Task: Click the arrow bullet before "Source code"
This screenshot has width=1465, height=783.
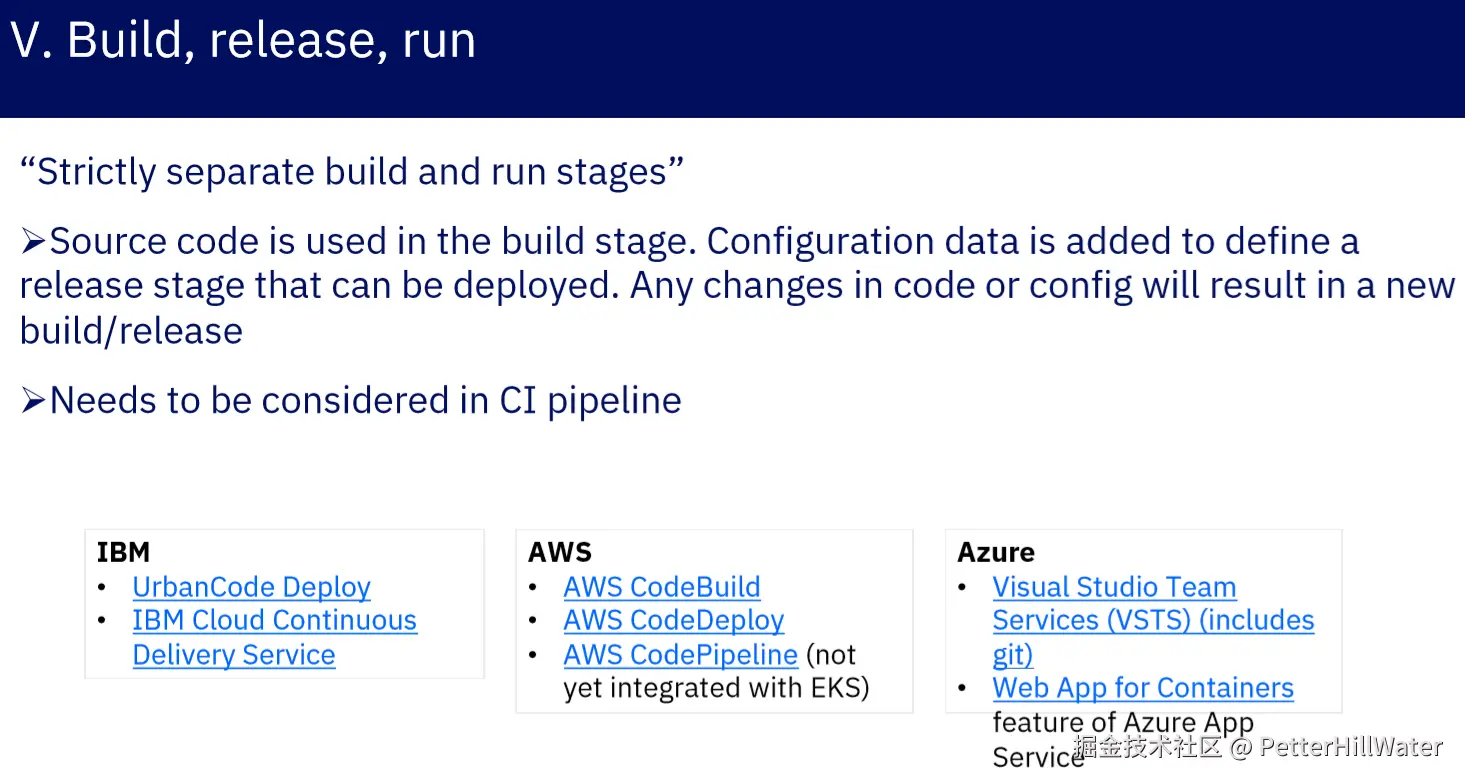Action: point(34,241)
